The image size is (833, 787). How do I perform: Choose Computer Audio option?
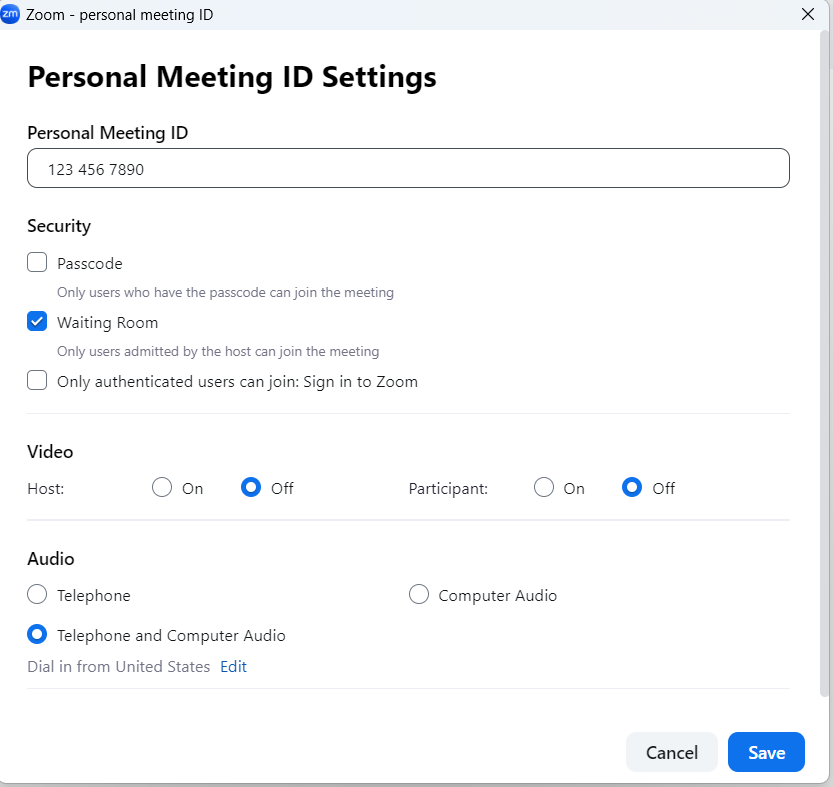(x=419, y=595)
